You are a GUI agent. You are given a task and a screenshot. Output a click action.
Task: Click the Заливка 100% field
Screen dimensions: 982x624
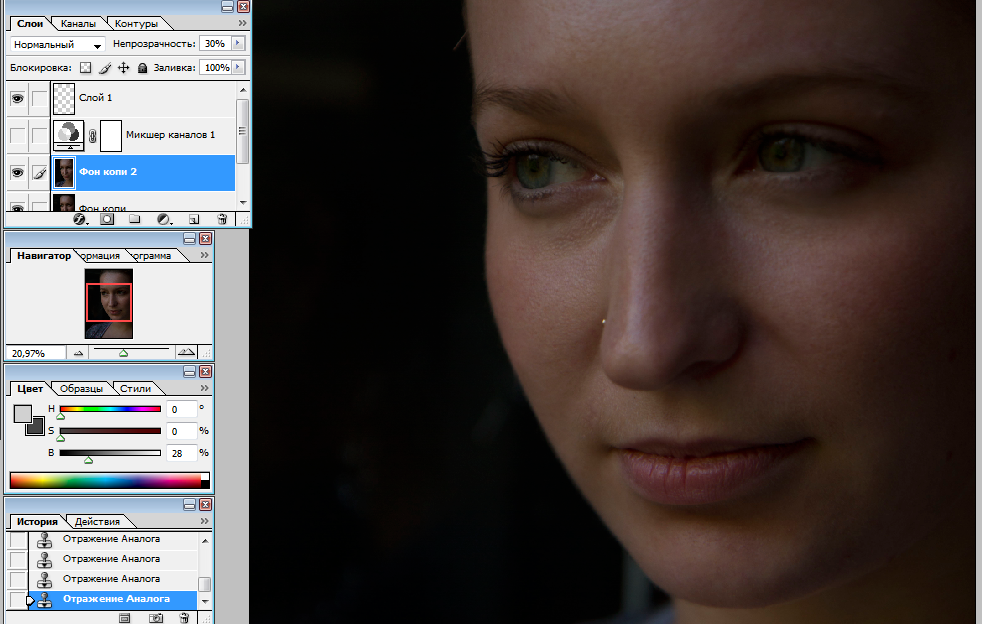[x=215, y=67]
